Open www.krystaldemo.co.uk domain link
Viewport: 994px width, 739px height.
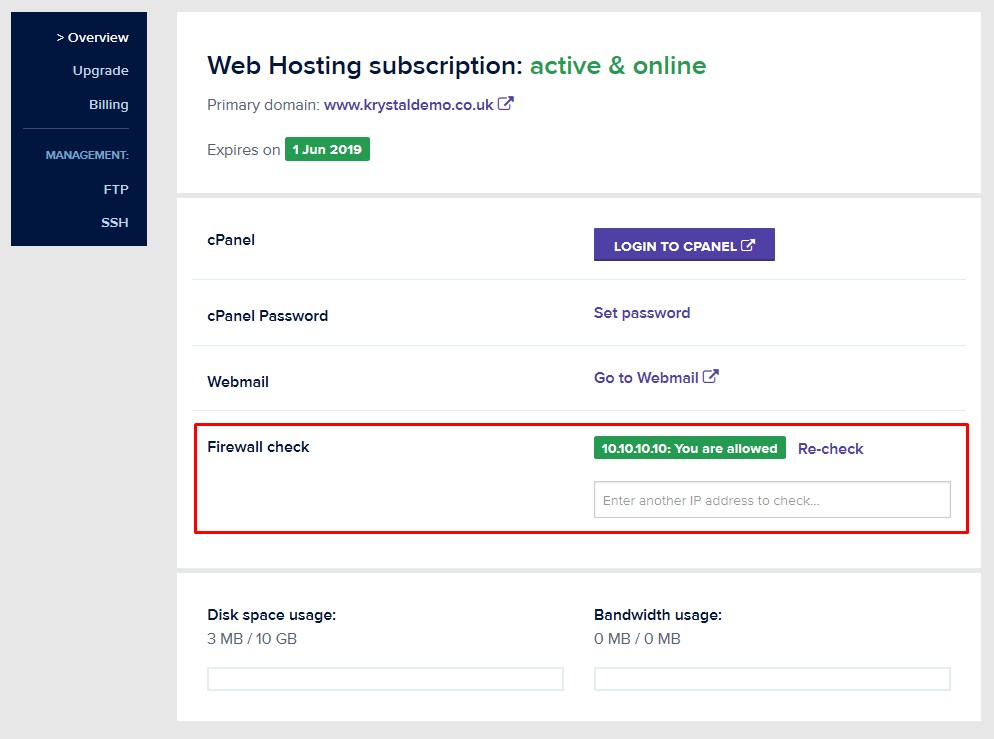pyautogui.click(x=408, y=105)
